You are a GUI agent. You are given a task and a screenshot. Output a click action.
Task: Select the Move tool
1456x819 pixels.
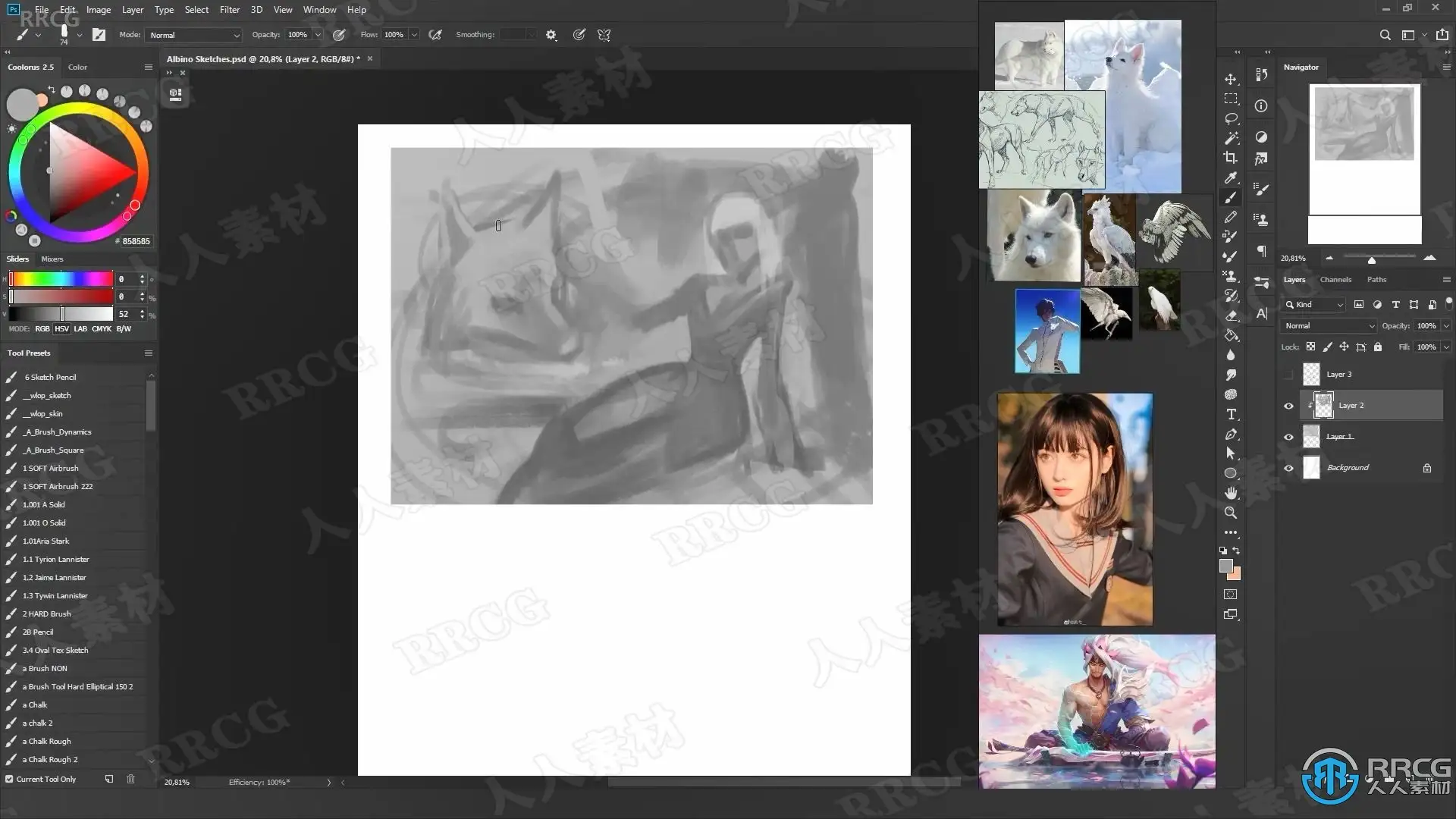click(1230, 80)
